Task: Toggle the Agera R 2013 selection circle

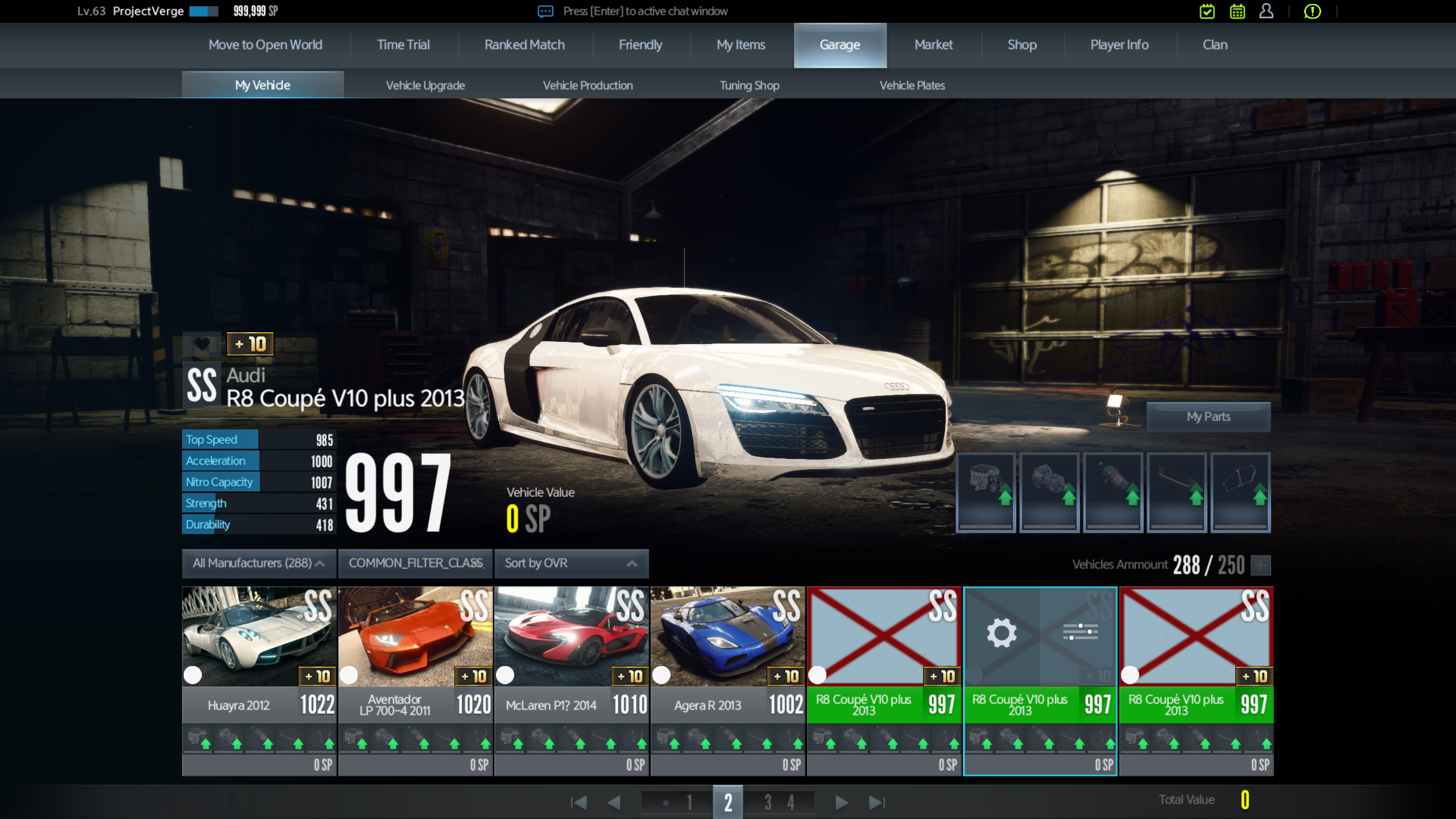Action: tap(661, 675)
